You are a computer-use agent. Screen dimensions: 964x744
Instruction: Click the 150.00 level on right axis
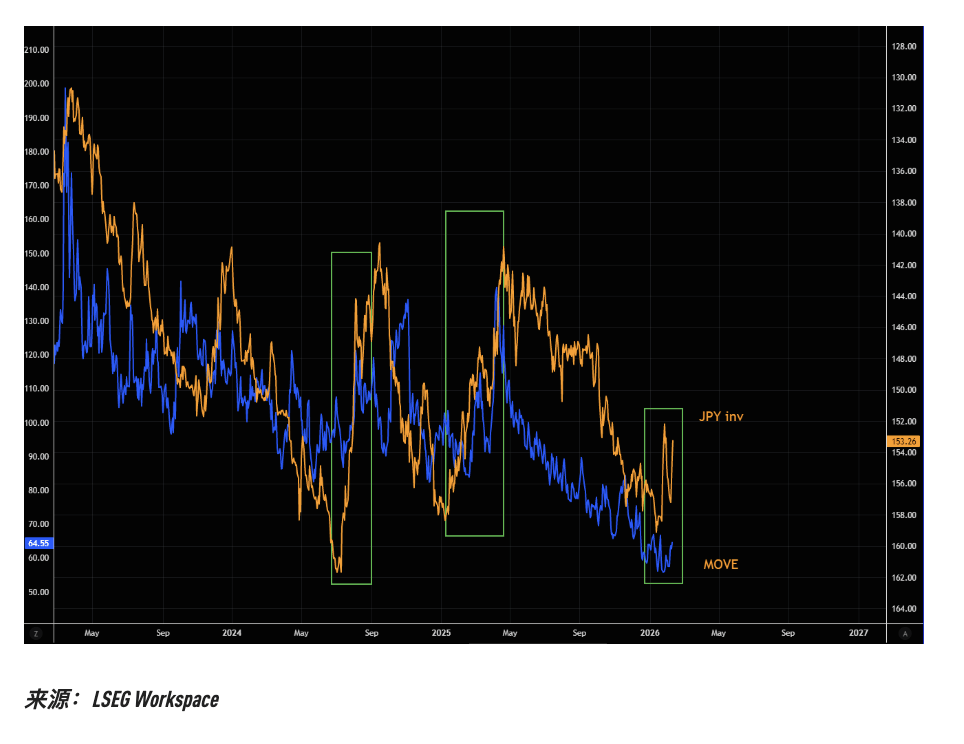pyautogui.click(x=904, y=390)
